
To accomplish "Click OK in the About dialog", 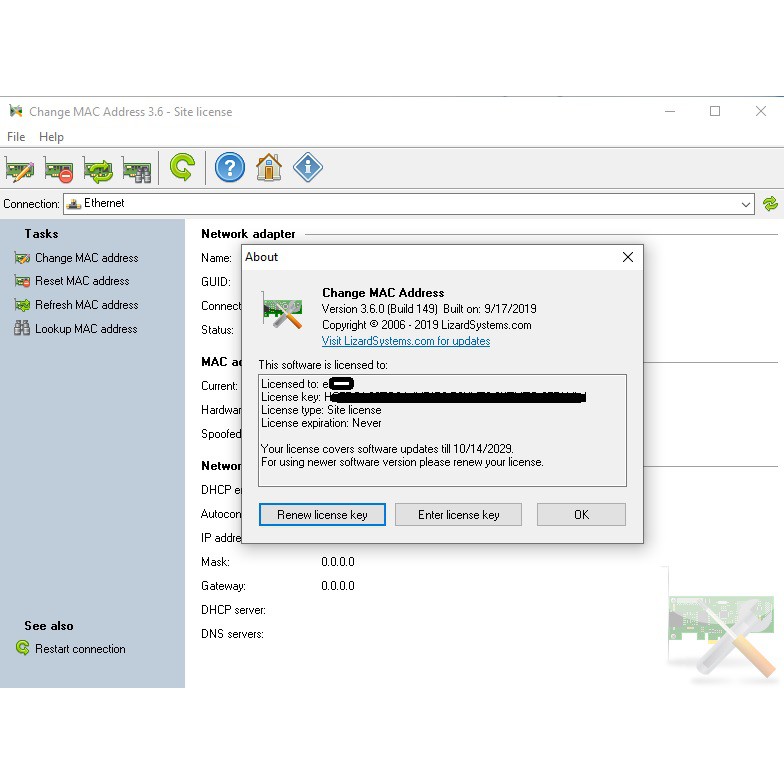I will pos(581,514).
